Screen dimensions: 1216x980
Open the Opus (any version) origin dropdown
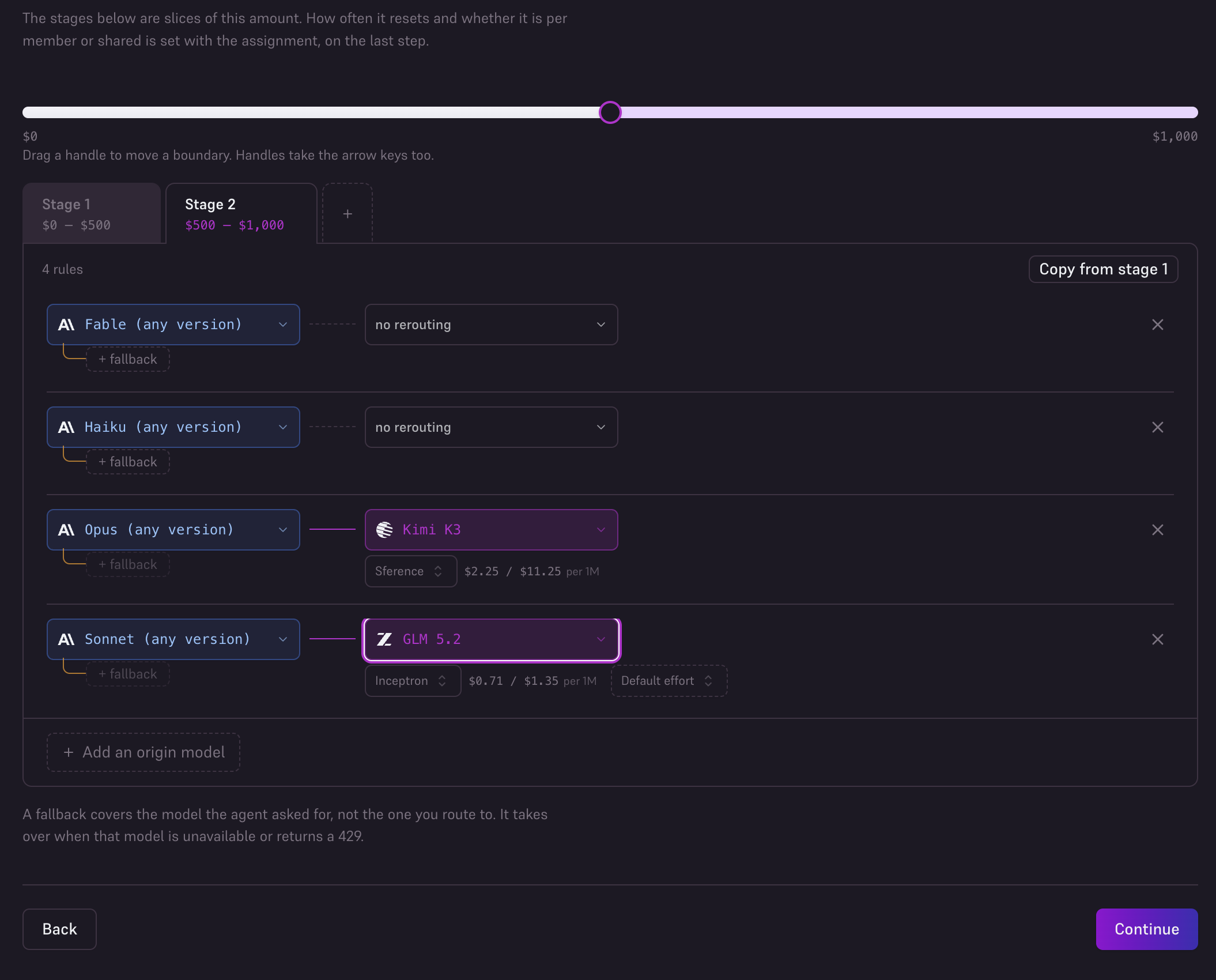(x=173, y=530)
